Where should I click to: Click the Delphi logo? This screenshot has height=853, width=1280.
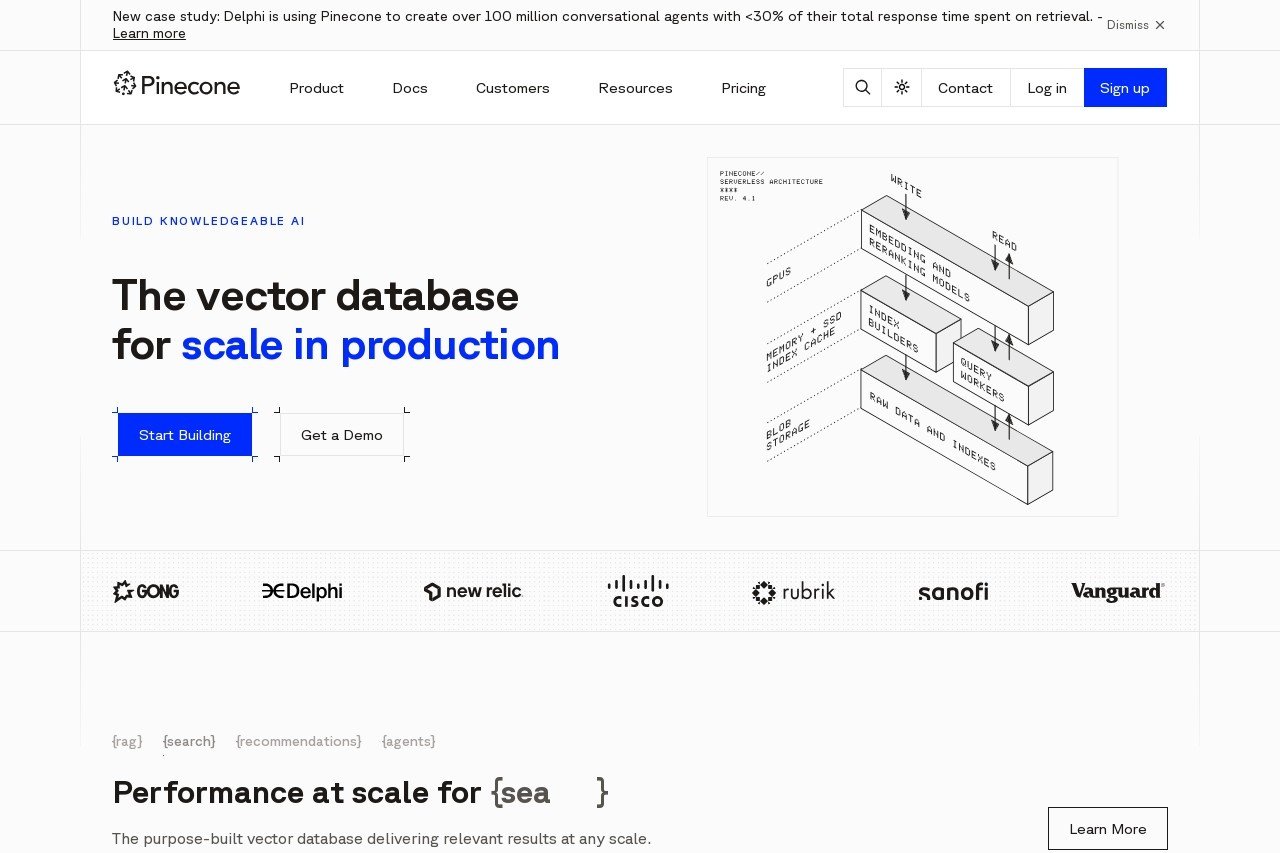[x=302, y=591]
